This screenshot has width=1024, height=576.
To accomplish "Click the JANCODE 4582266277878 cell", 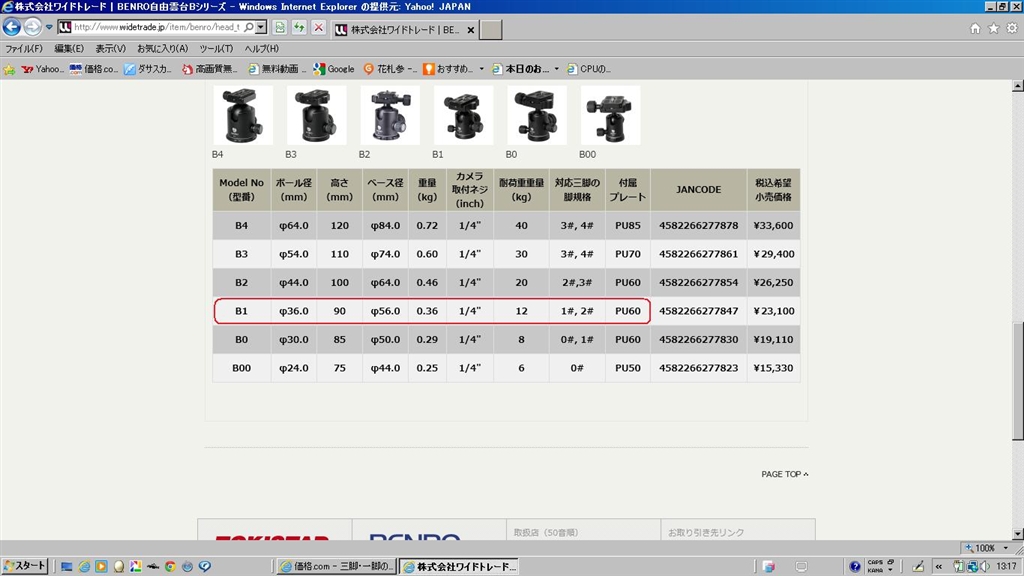I will (x=699, y=225).
